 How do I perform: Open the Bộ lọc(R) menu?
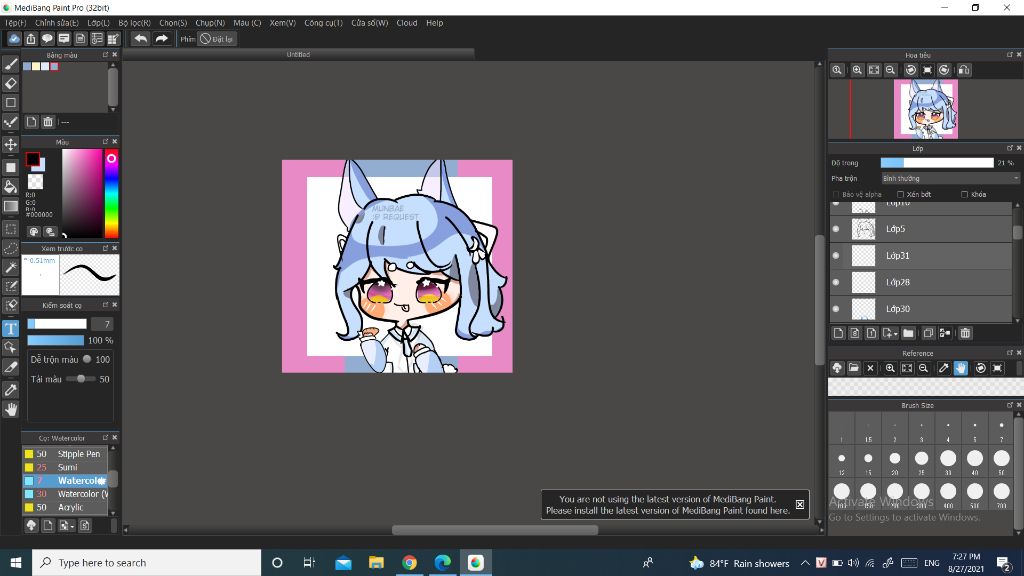pos(135,23)
